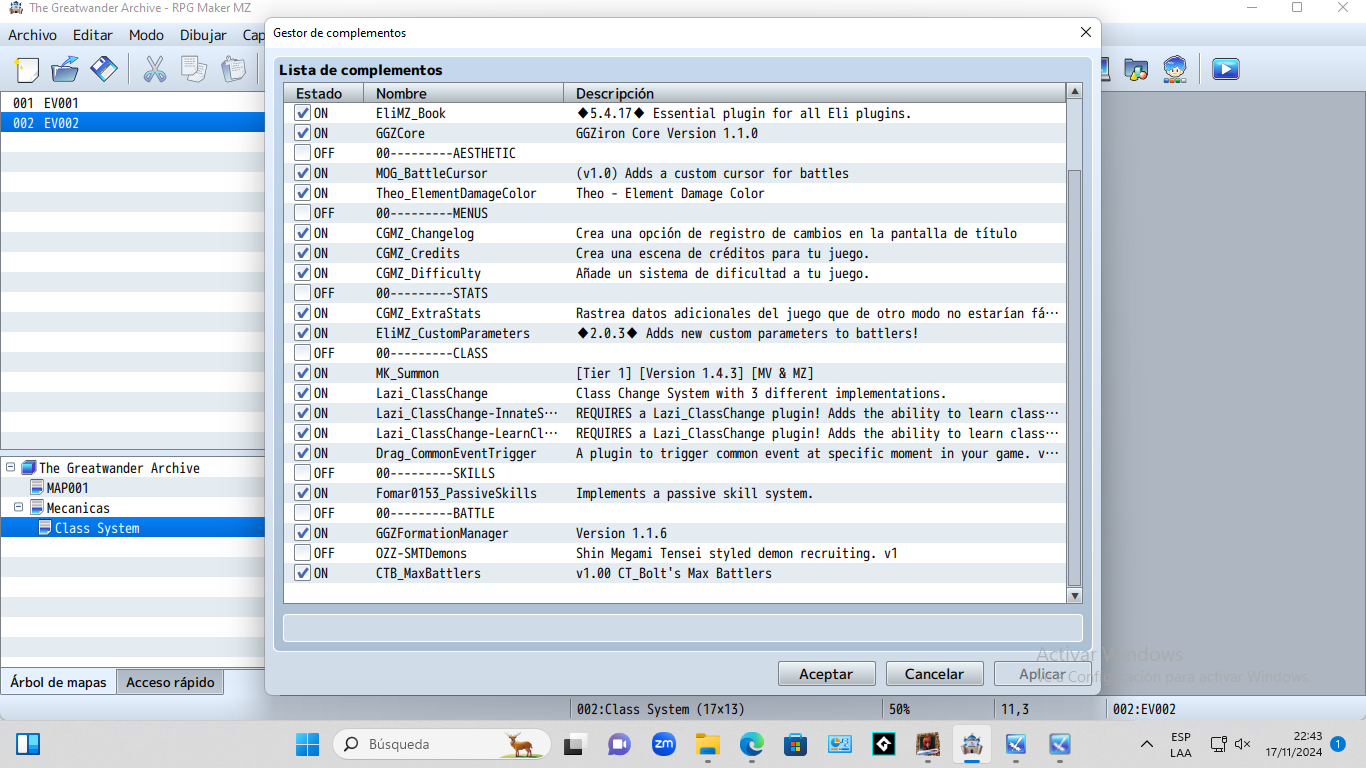Image resolution: width=1366 pixels, height=768 pixels.
Task: Click the plugin list scroll up arrow
Action: 1075,92
